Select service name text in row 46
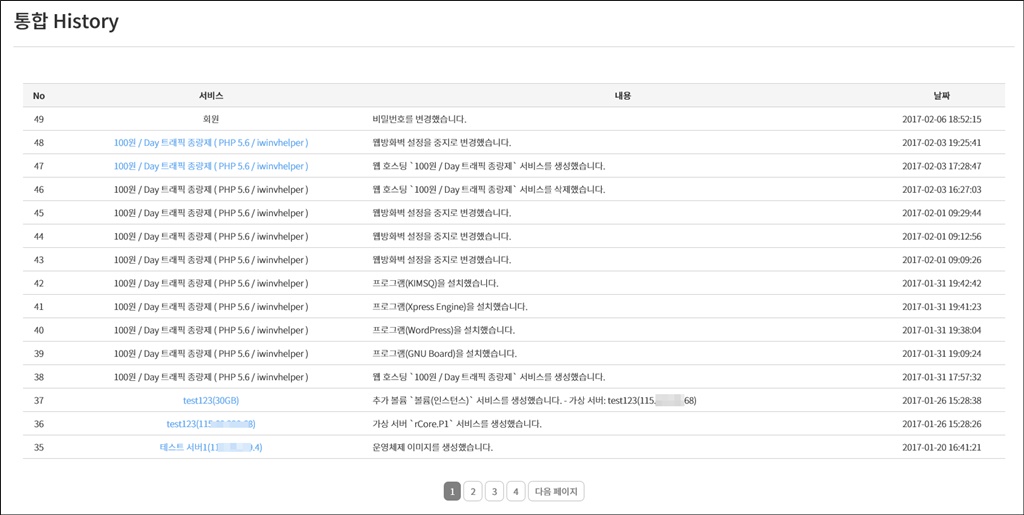The image size is (1024, 515). (x=211, y=189)
